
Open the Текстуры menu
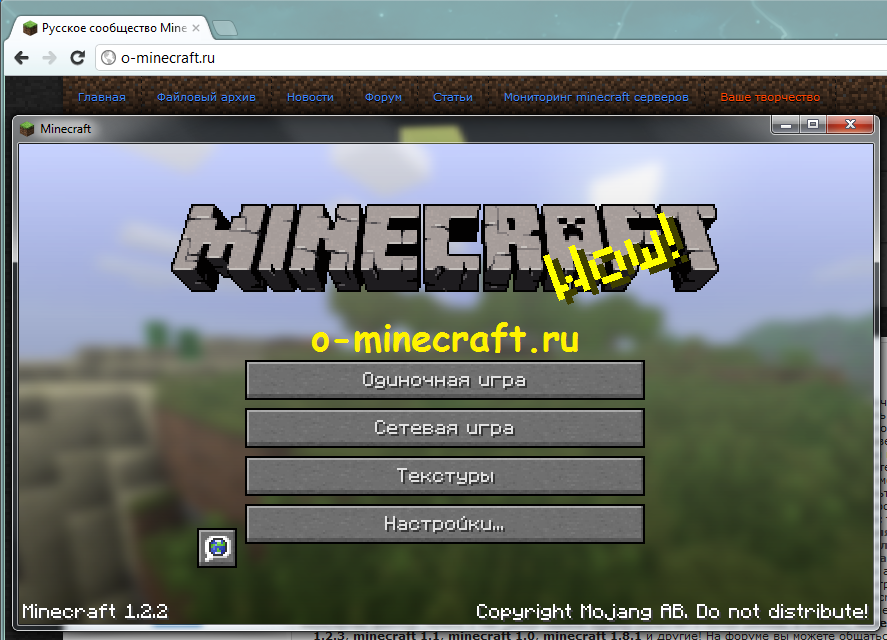[444, 476]
